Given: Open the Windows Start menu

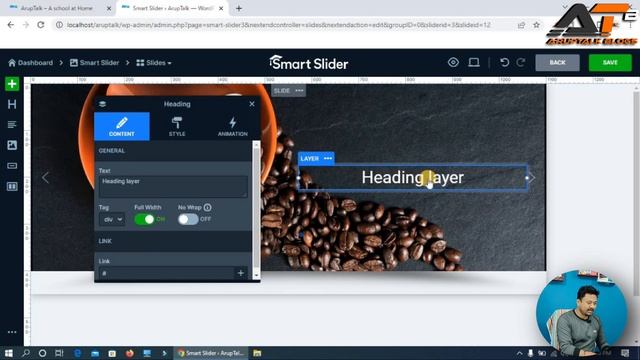Looking at the screenshot, I should point(9,353).
